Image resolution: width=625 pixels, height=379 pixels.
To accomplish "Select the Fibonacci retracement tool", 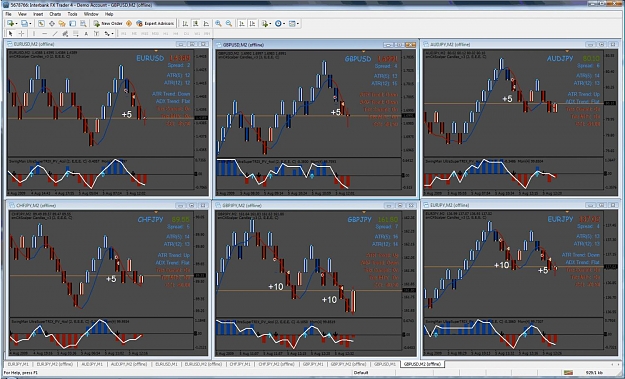I will 75,33.
